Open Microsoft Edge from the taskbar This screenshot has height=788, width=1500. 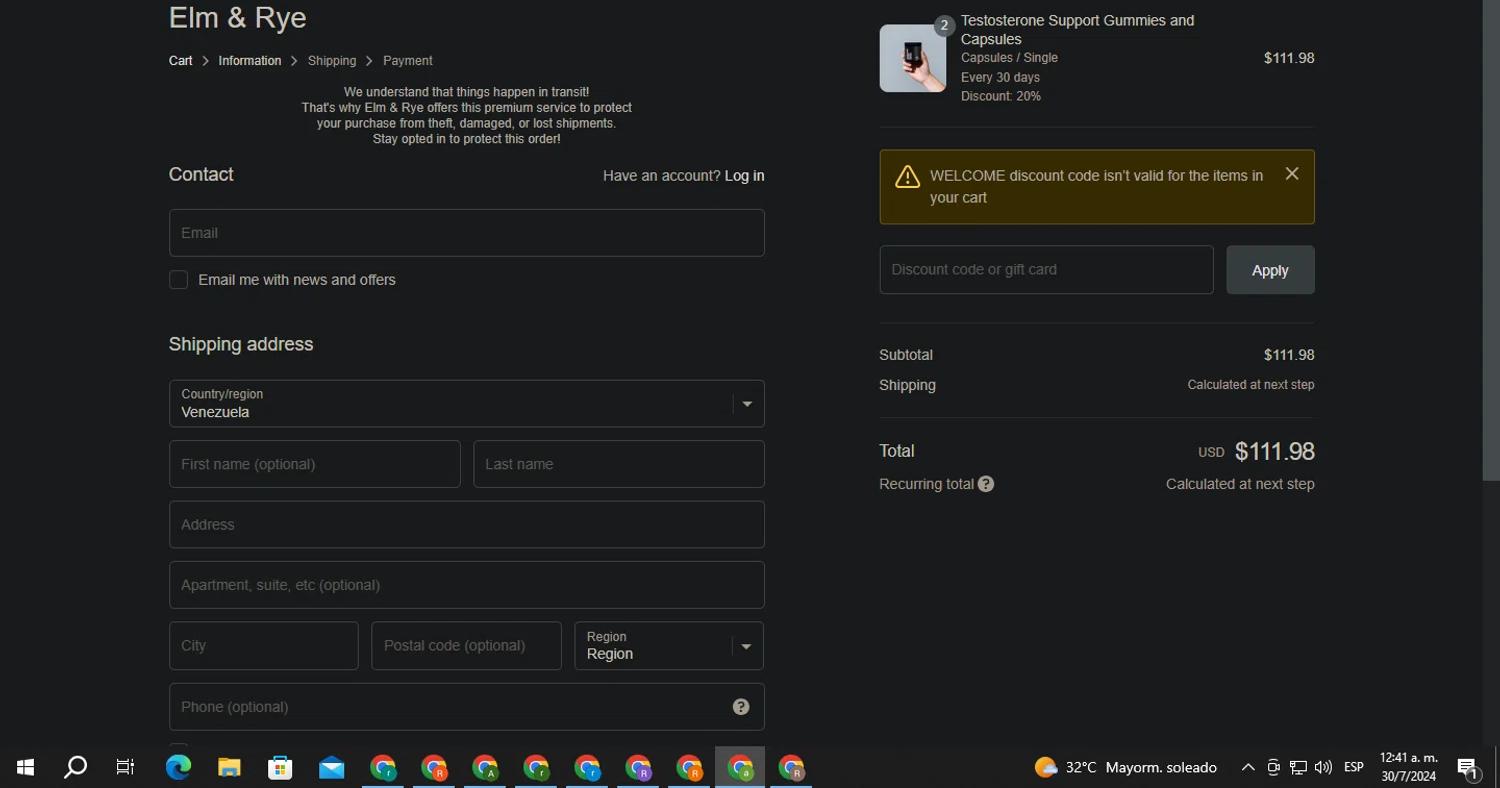[x=178, y=767]
